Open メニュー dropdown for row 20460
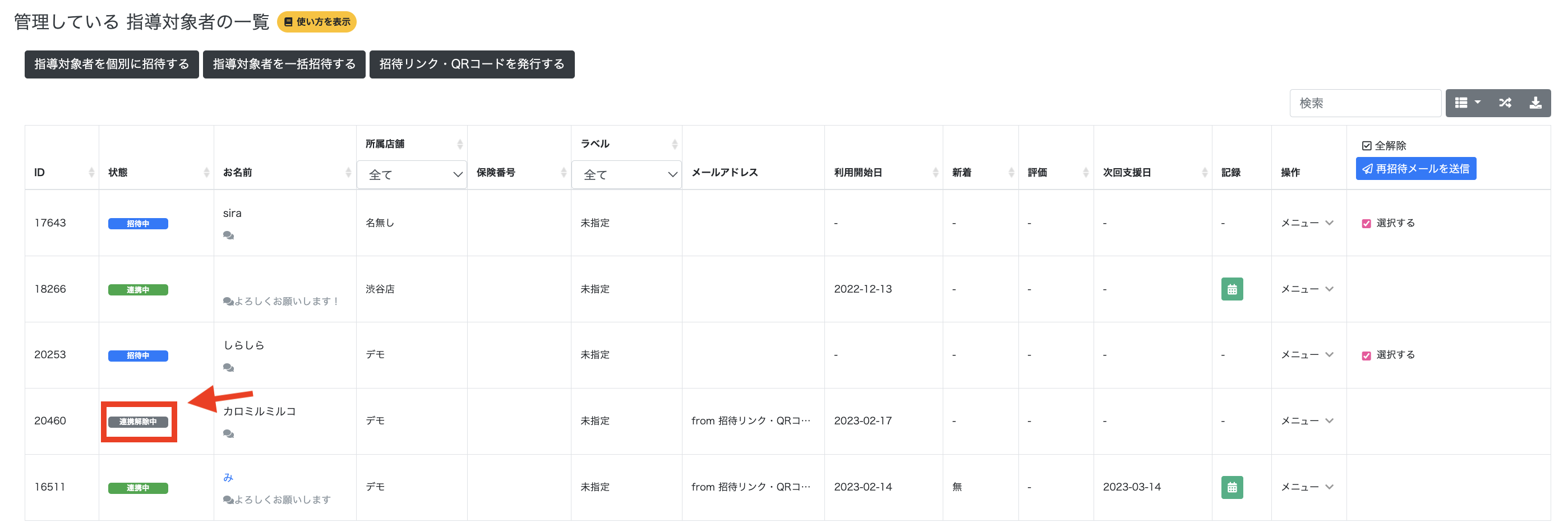The height and width of the screenshot is (527, 1568). click(1307, 421)
